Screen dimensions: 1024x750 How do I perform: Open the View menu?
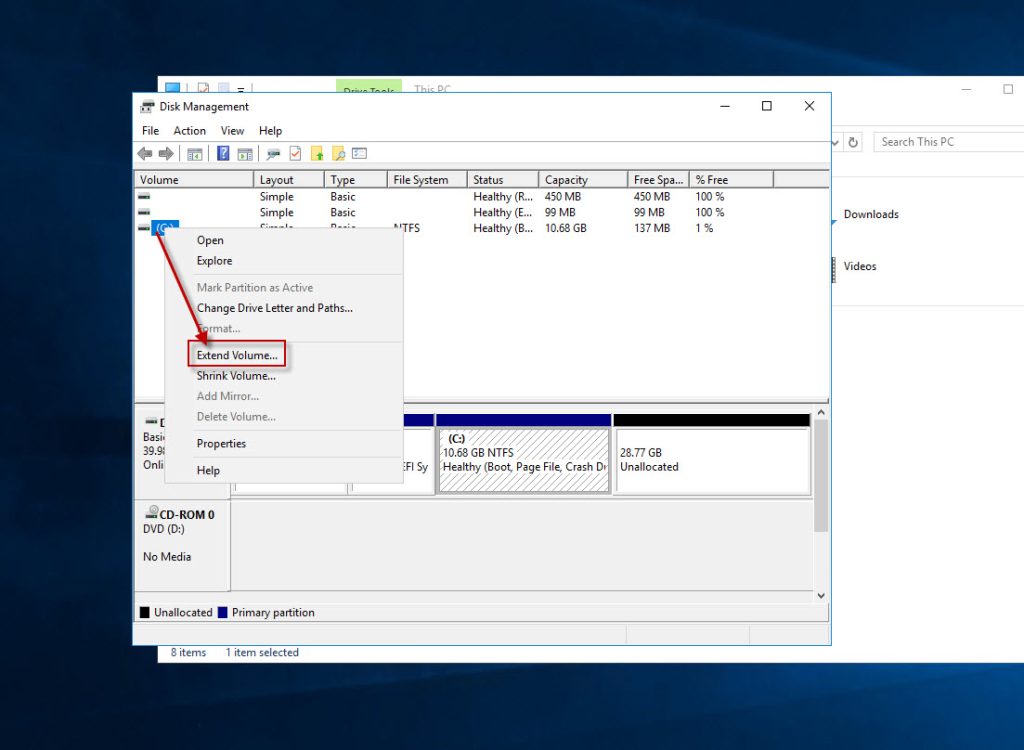pyautogui.click(x=232, y=131)
